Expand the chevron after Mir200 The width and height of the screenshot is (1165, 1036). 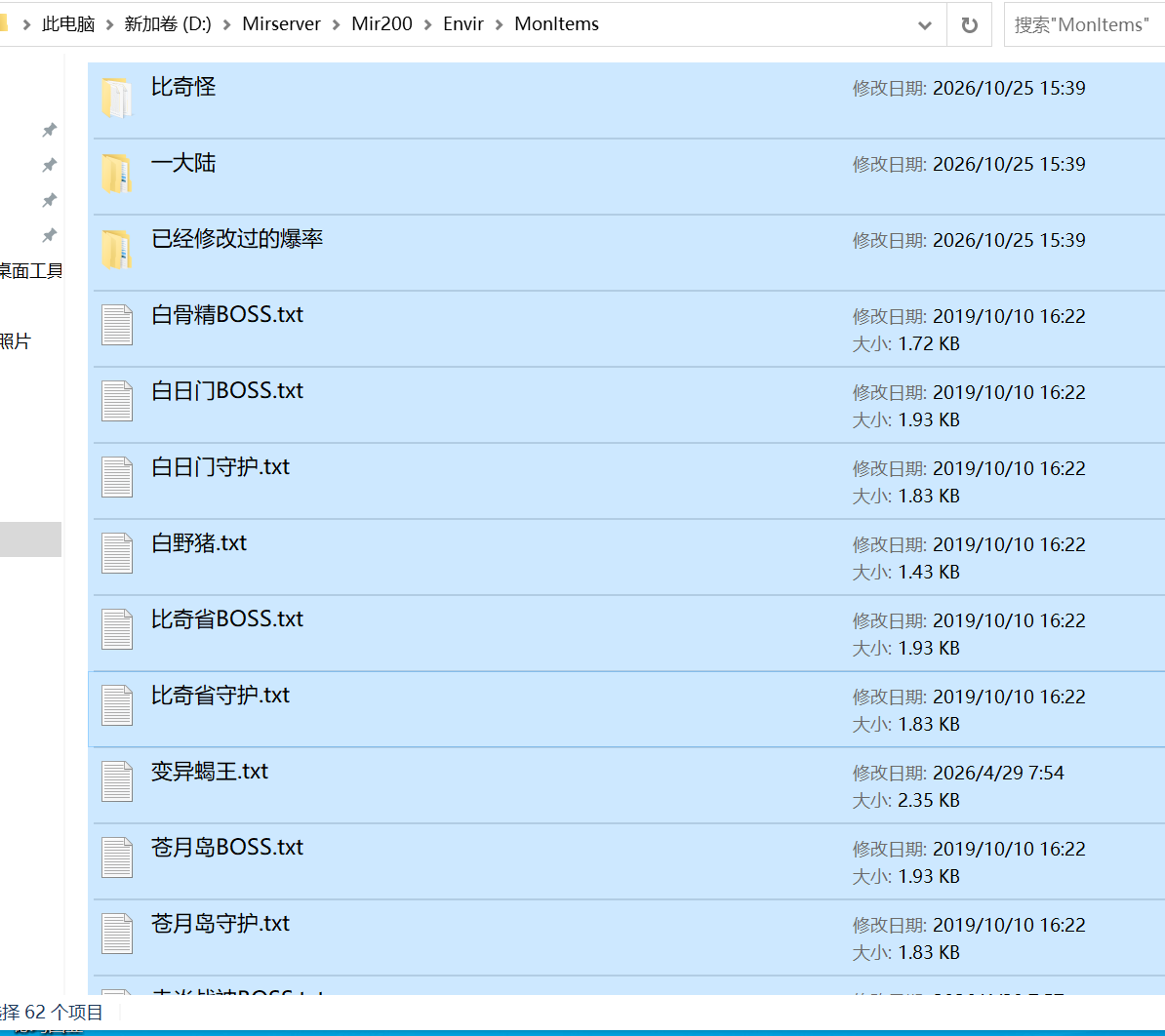(x=428, y=24)
